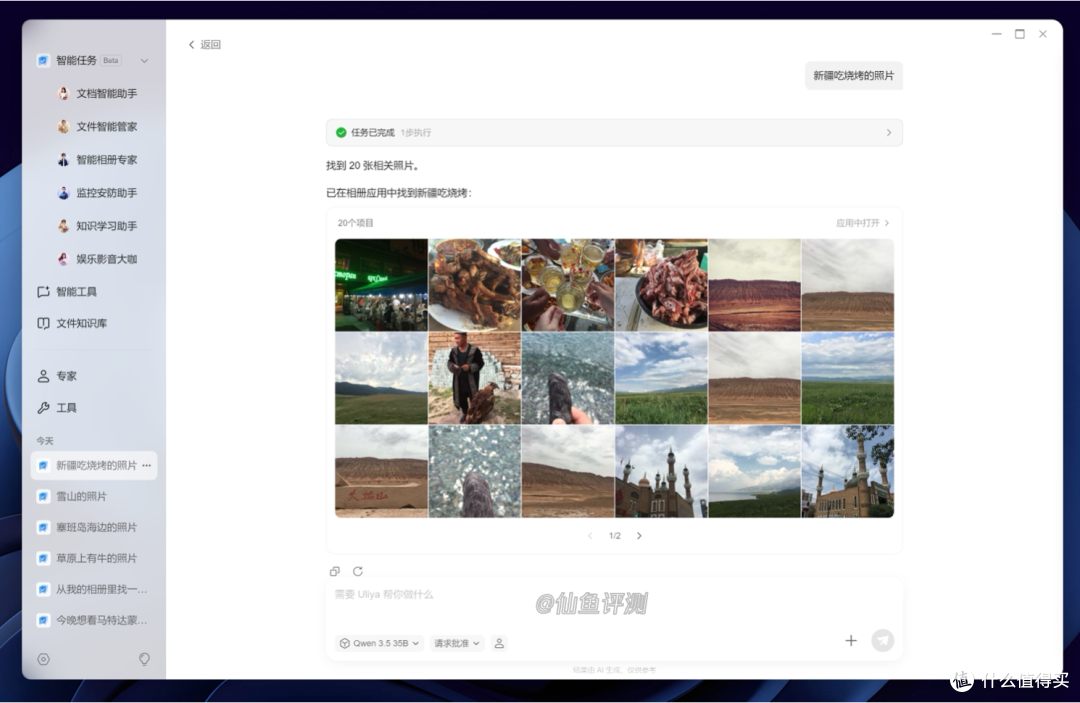The width and height of the screenshot is (1080, 703).
Task: Open the man with eagle photo
Action: pyautogui.click(x=475, y=378)
